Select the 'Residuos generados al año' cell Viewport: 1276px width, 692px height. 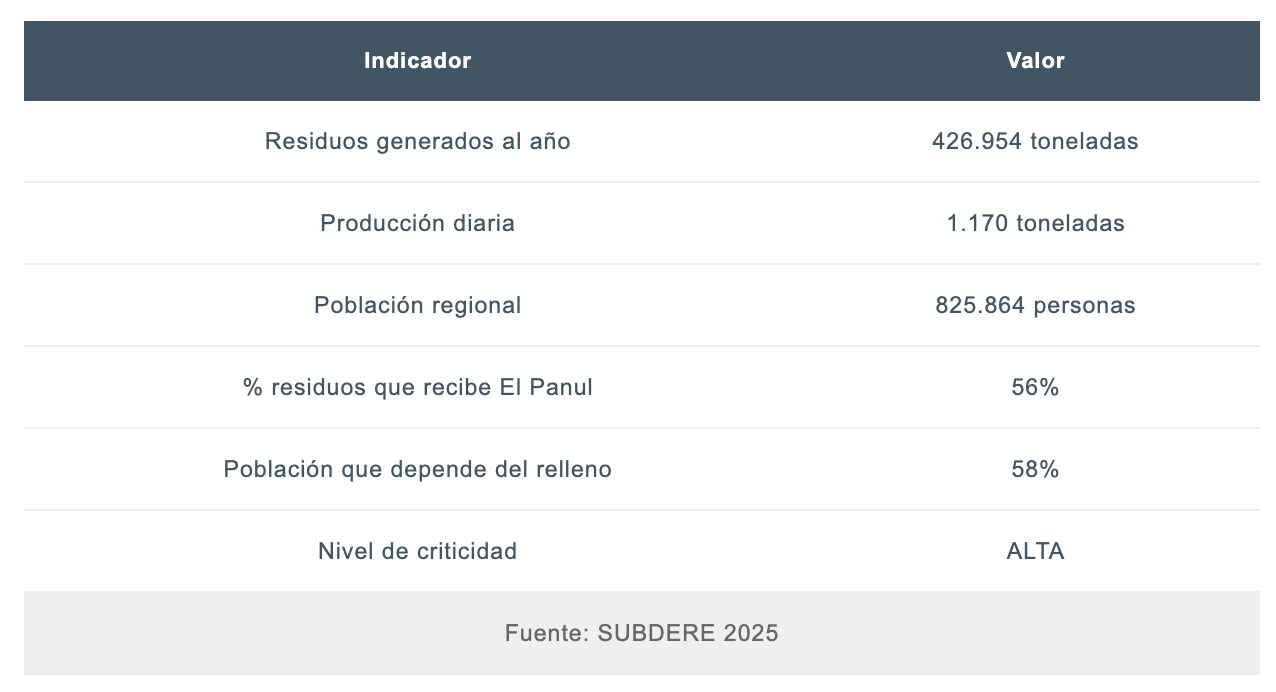417,142
